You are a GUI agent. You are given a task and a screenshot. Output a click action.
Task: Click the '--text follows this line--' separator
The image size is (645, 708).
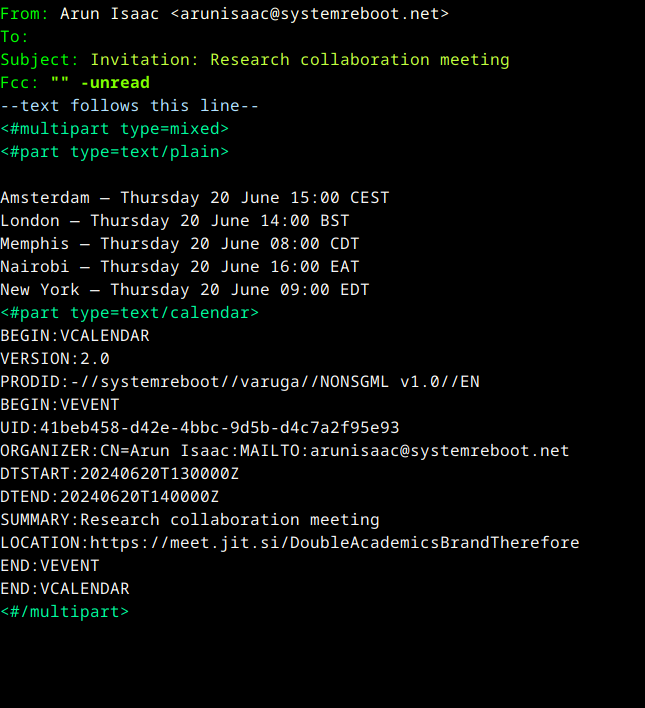point(130,106)
